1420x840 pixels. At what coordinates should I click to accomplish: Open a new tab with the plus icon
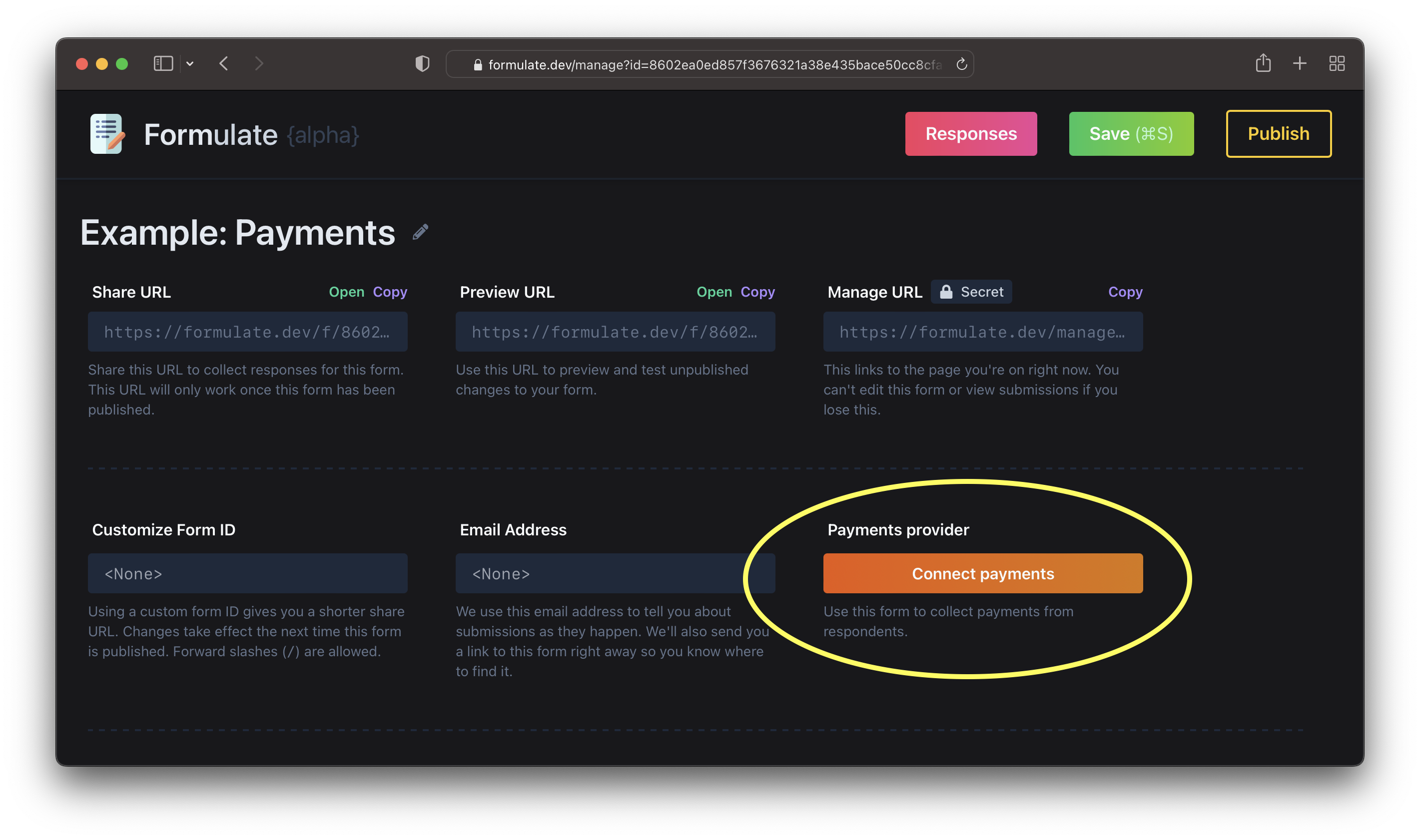point(1300,63)
